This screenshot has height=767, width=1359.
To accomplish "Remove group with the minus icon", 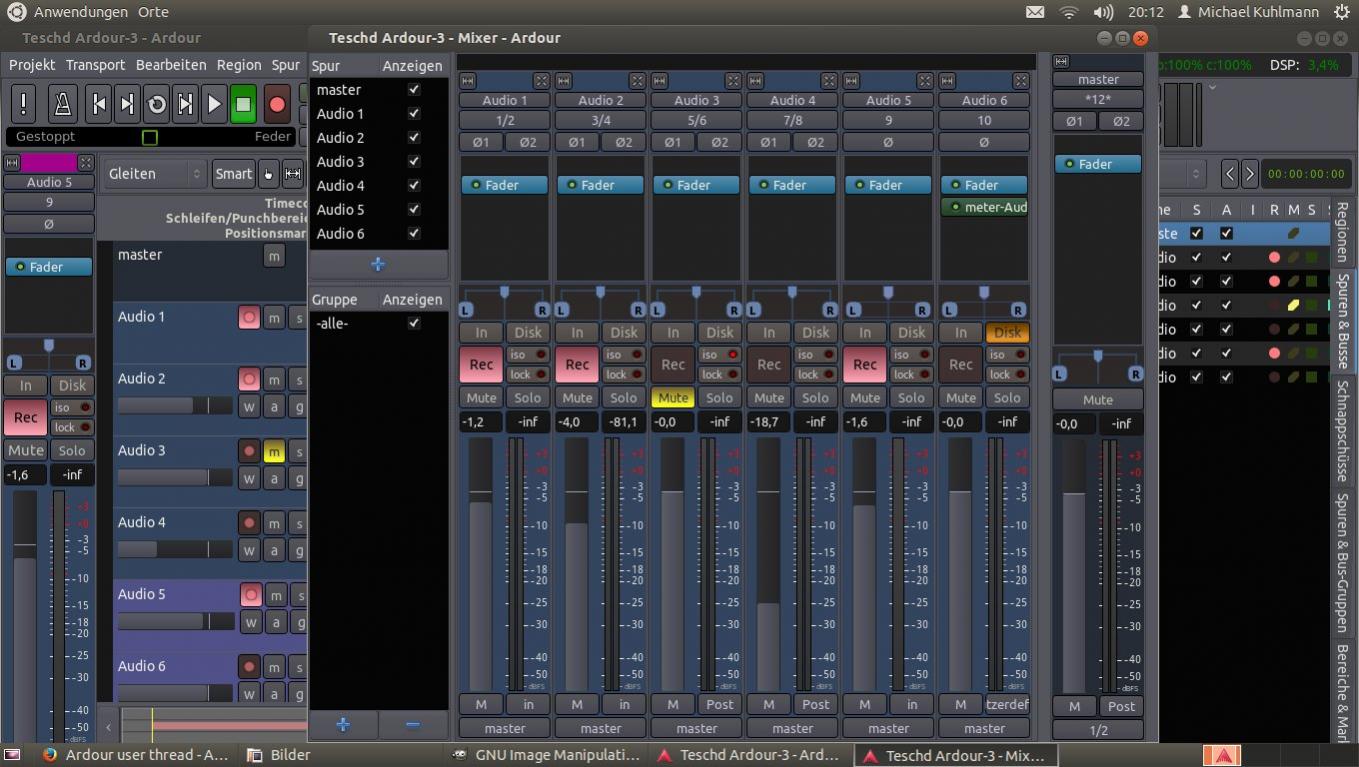I will point(413,725).
